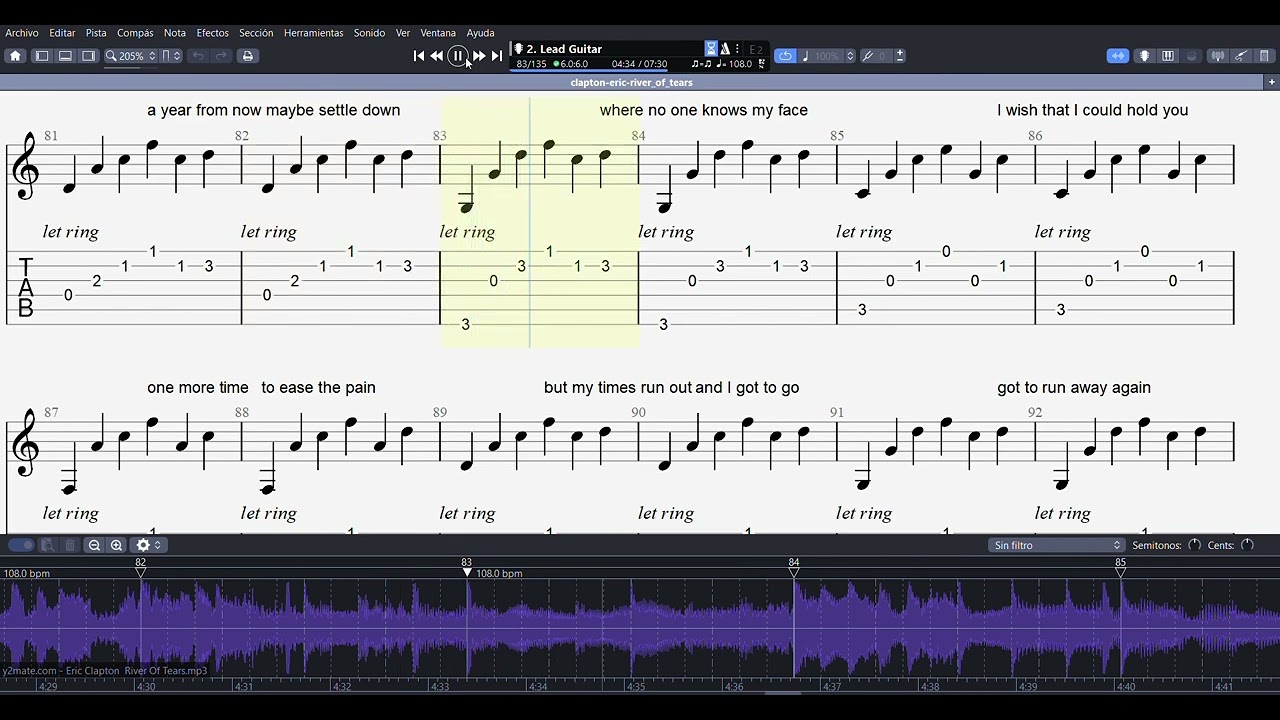Open the Sección menu
This screenshot has height=720, width=1280.
(x=256, y=33)
